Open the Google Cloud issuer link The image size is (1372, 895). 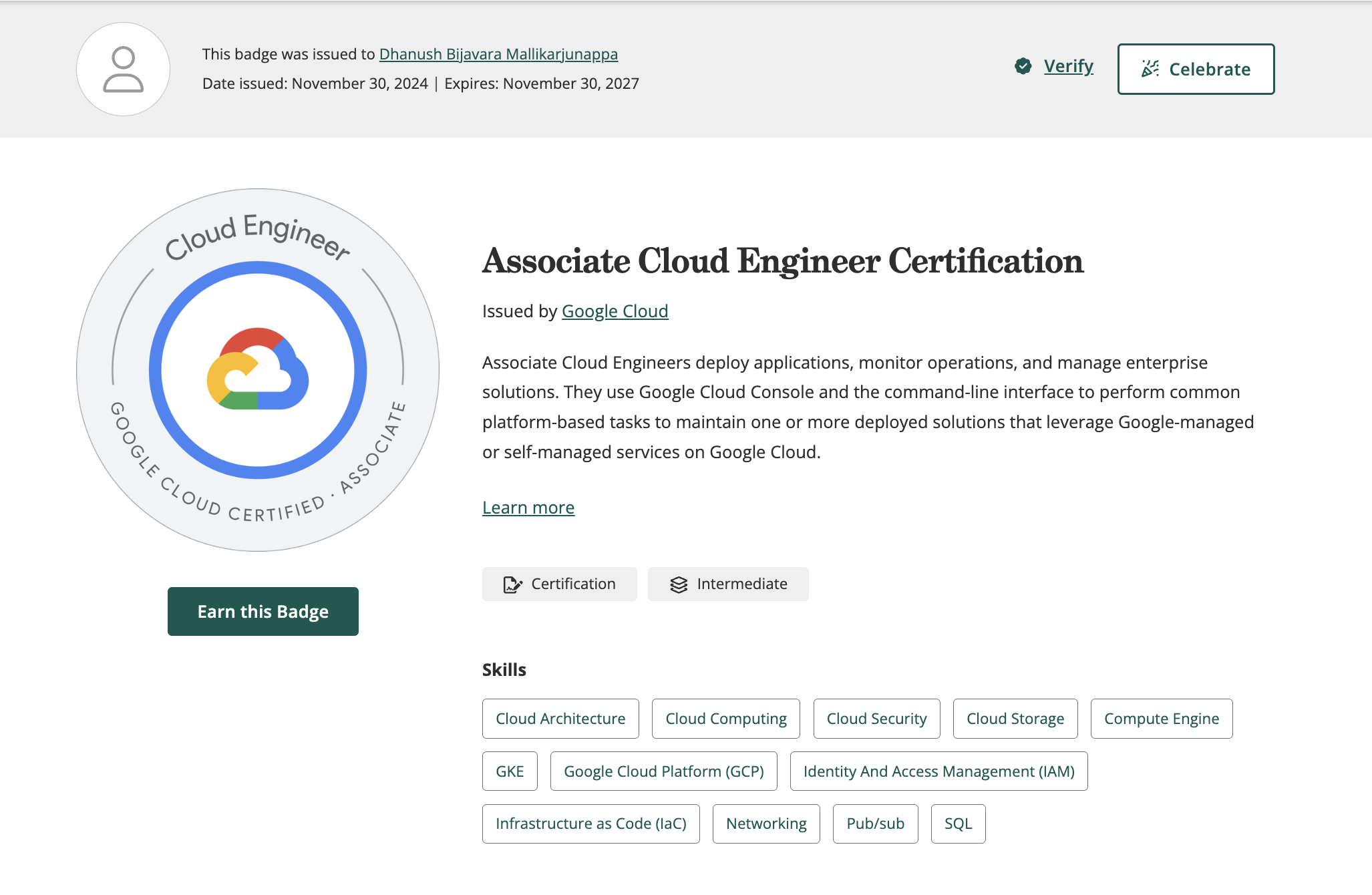615,311
